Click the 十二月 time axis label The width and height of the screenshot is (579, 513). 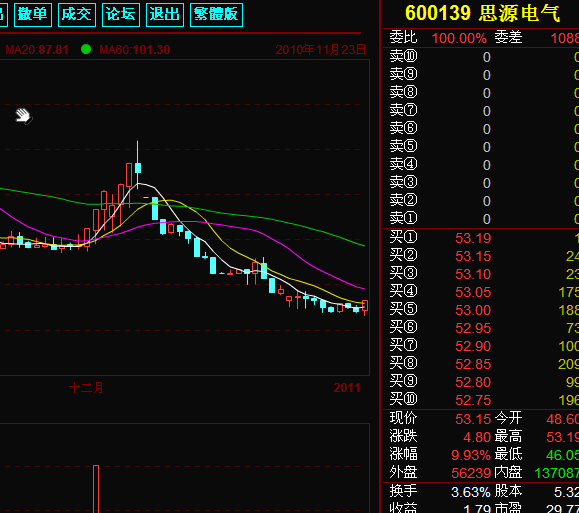pyautogui.click(x=86, y=388)
